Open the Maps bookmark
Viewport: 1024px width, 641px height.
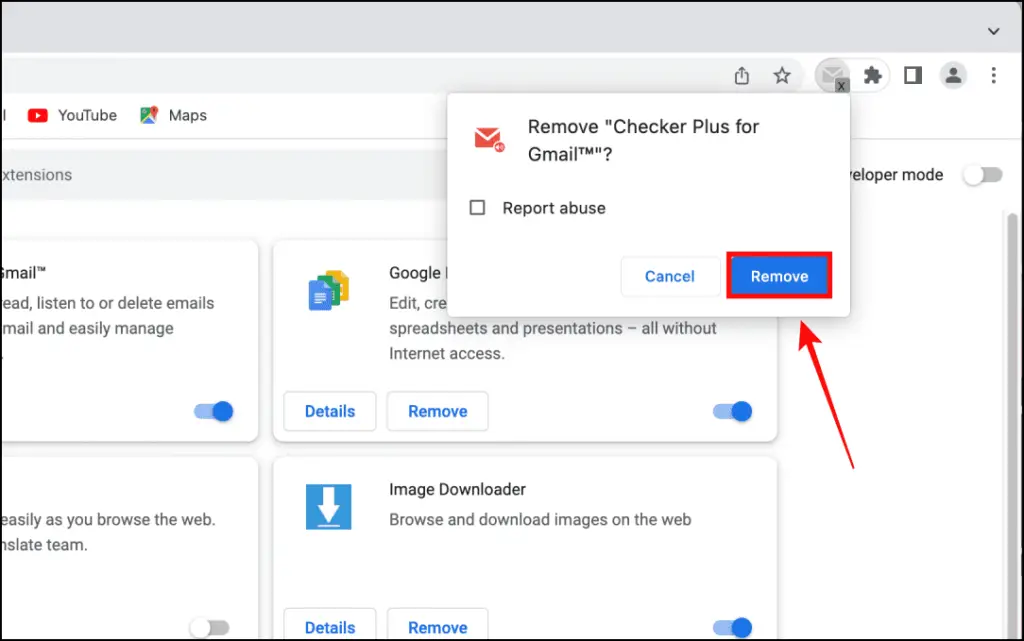pyautogui.click(x=173, y=116)
